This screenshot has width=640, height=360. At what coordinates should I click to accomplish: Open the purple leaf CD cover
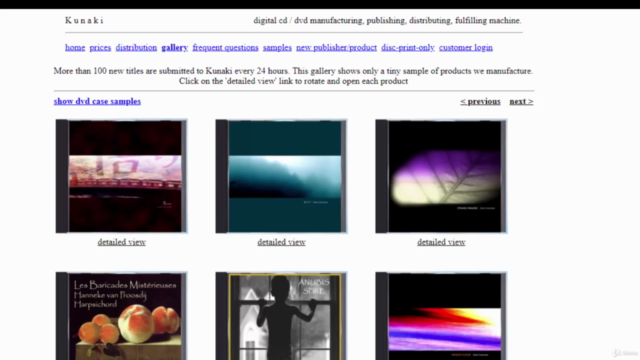pyautogui.click(x=441, y=176)
